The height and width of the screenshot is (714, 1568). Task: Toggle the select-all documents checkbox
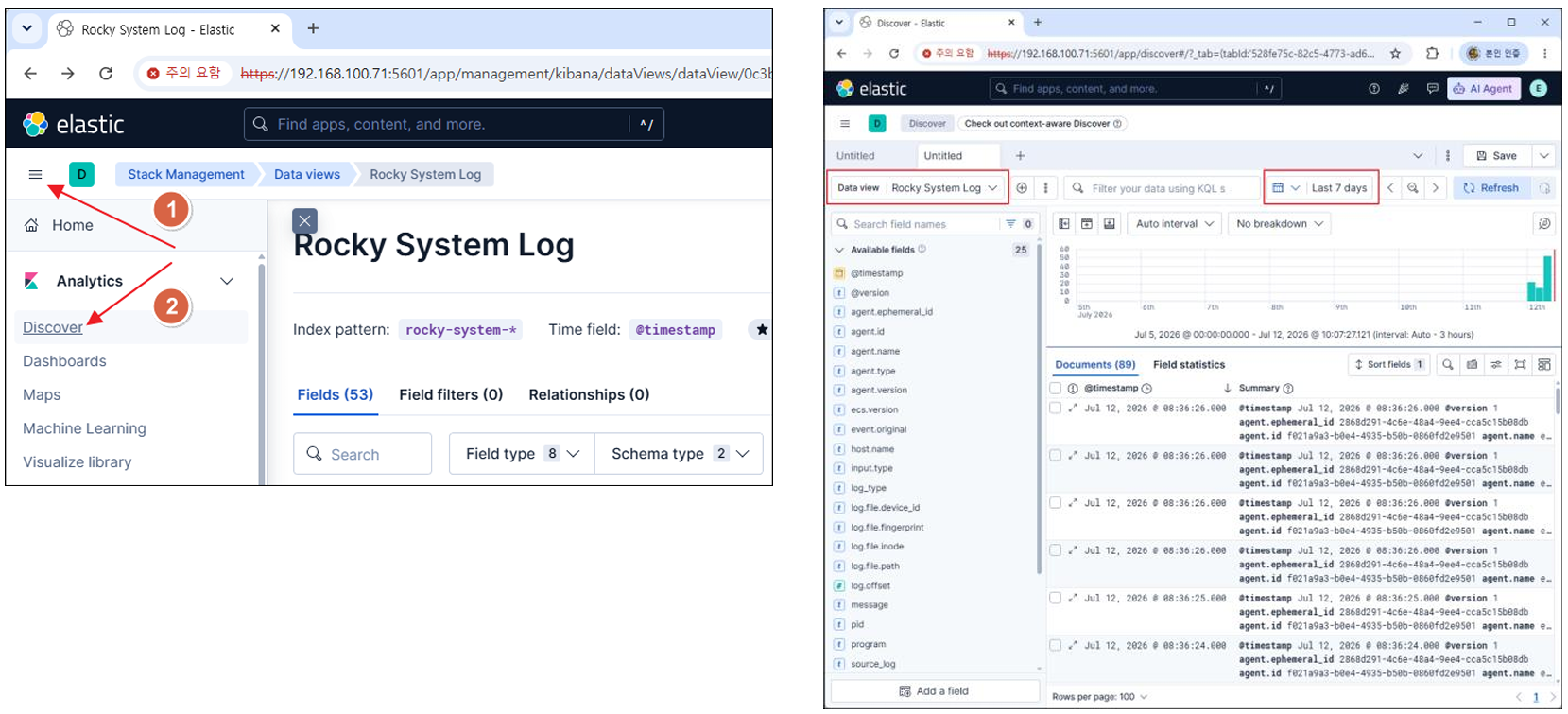(x=1056, y=389)
